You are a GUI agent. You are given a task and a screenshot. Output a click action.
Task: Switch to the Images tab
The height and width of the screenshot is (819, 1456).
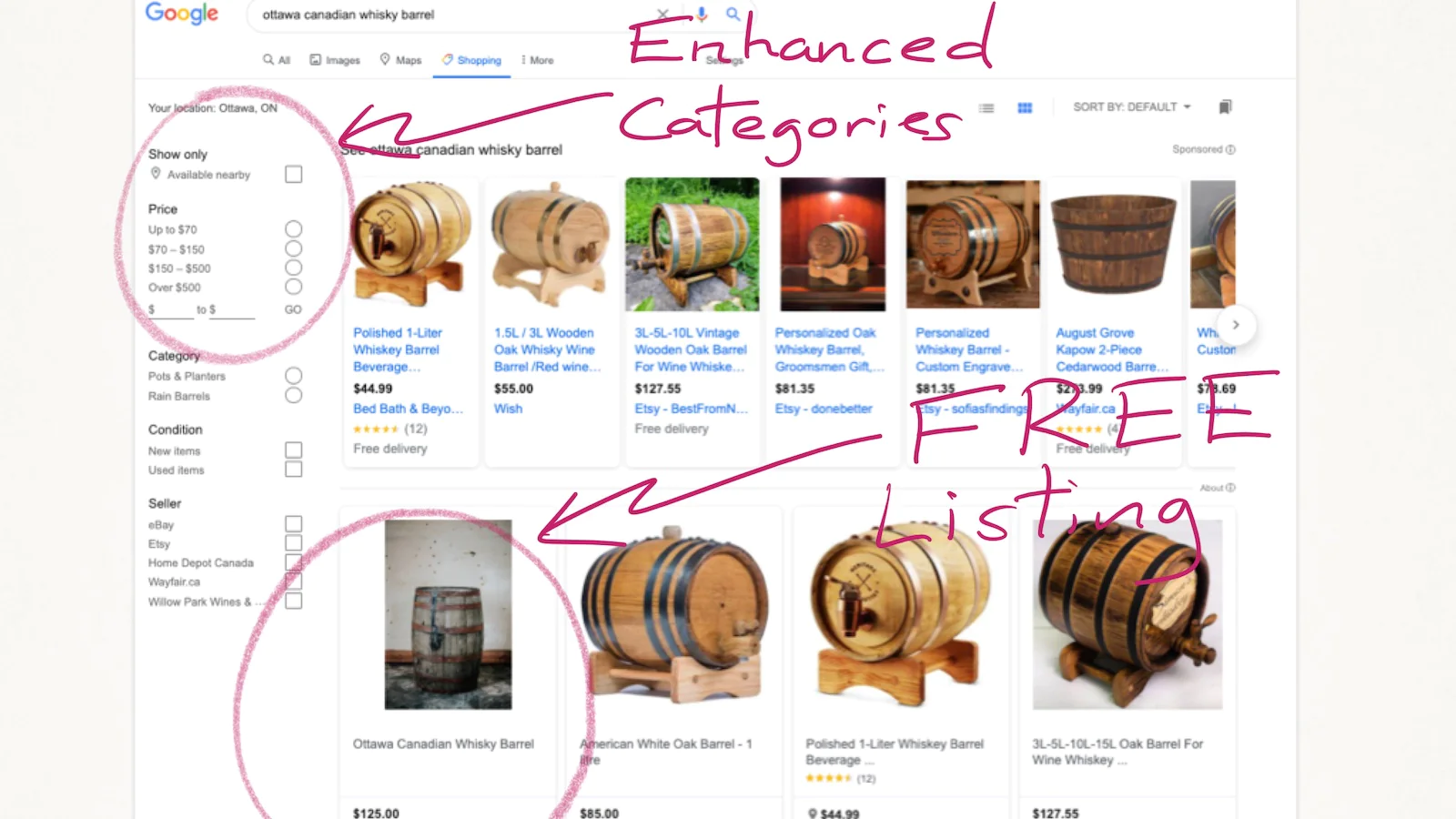coord(335,60)
